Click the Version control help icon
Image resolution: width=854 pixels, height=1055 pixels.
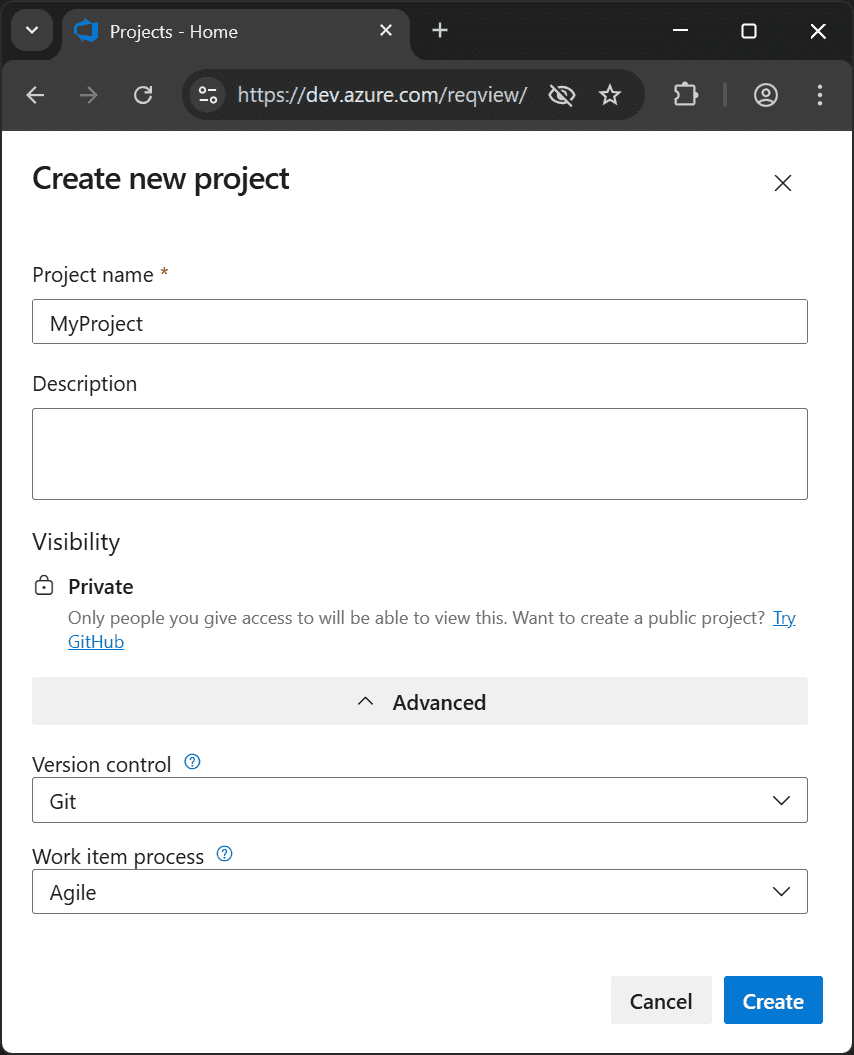click(x=190, y=762)
